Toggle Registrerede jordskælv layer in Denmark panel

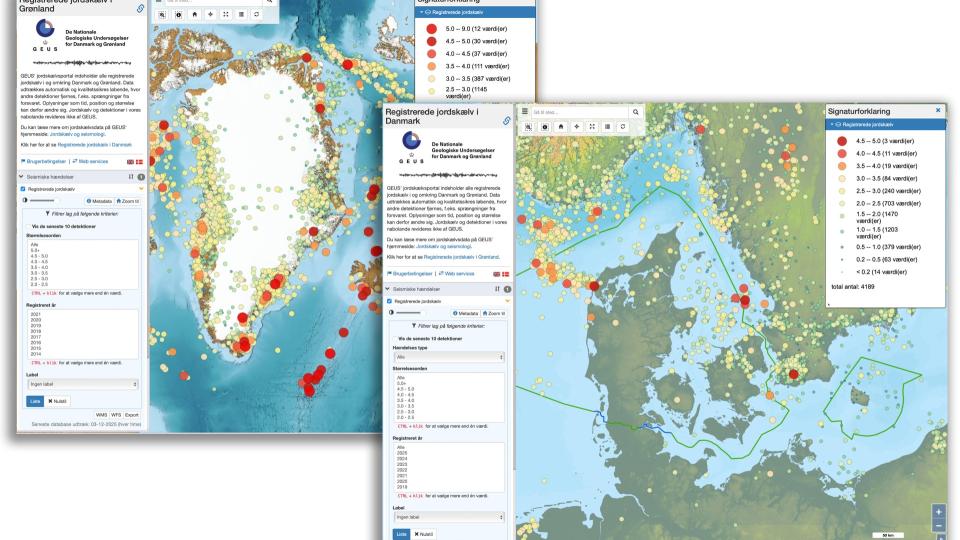(x=389, y=300)
